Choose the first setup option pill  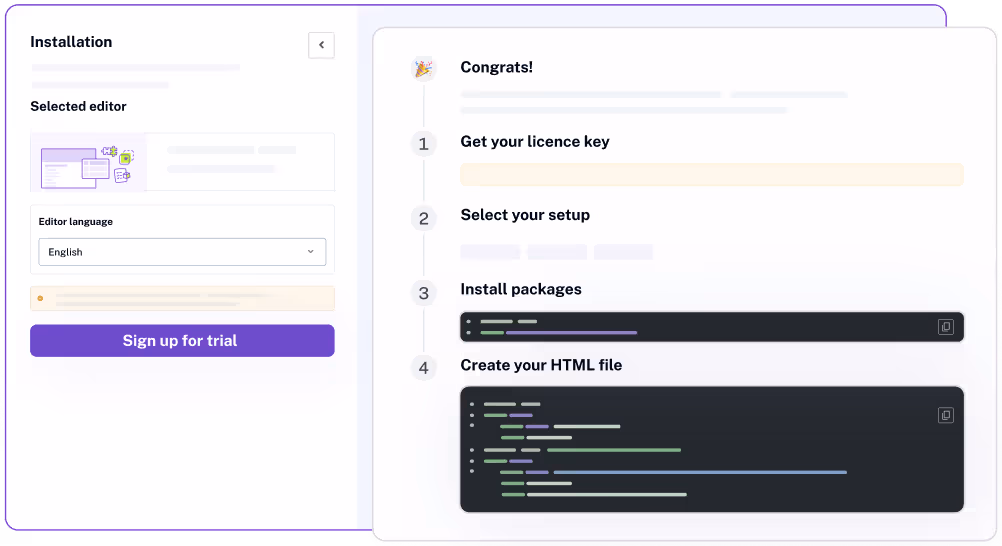click(490, 252)
